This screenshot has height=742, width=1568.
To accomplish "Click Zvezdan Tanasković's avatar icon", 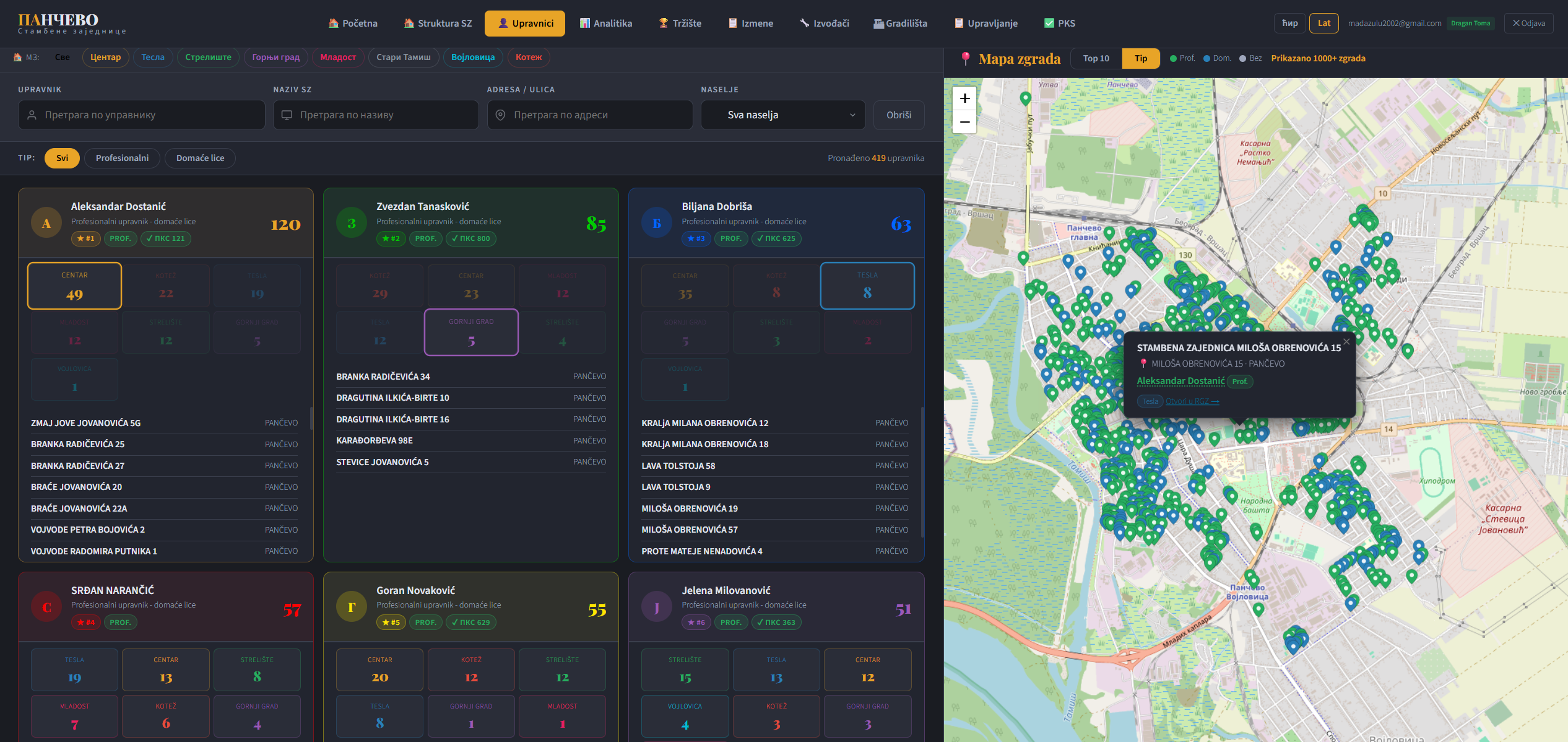I will pyautogui.click(x=352, y=224).
